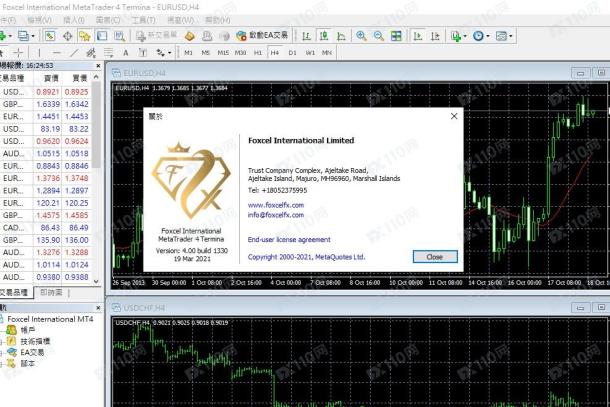This screenshot has width=610, height=407.
Task: Select Foxcel International MT4 in Navigator
Action: pos(50,319)
